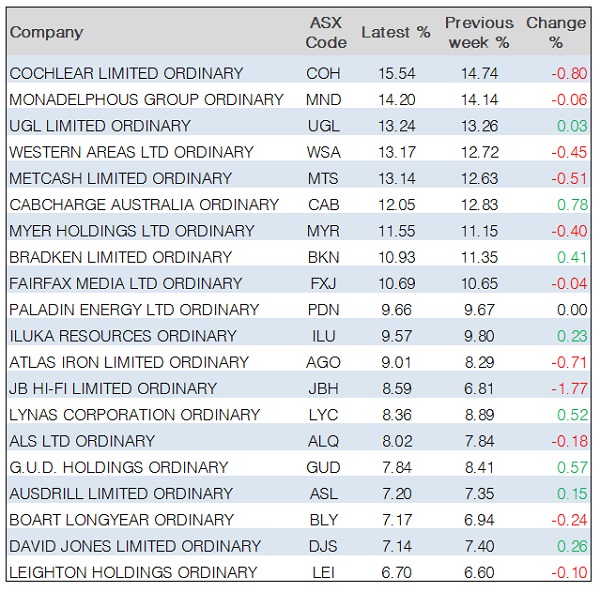Click LEIGHTON HOLDINGS ORDINARY company name
Viewport: 600px width, 592px height.
click(133, 573)
